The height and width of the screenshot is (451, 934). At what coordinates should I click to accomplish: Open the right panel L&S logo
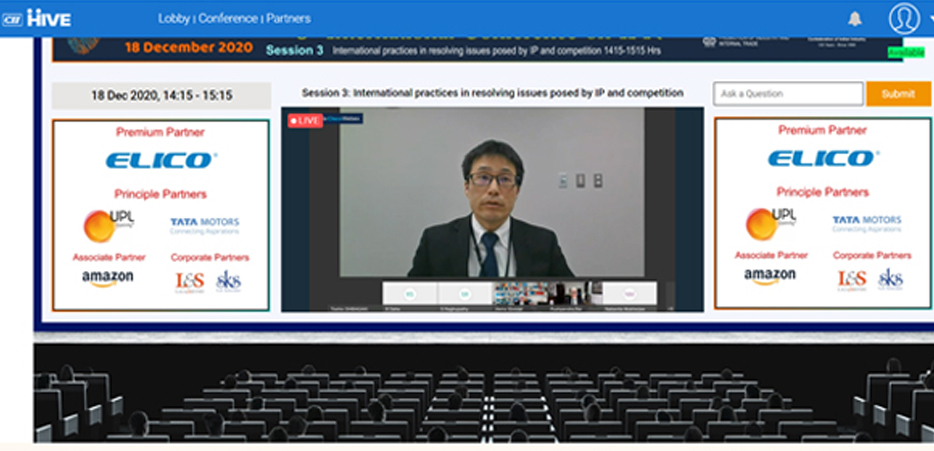tap(852, 279)
